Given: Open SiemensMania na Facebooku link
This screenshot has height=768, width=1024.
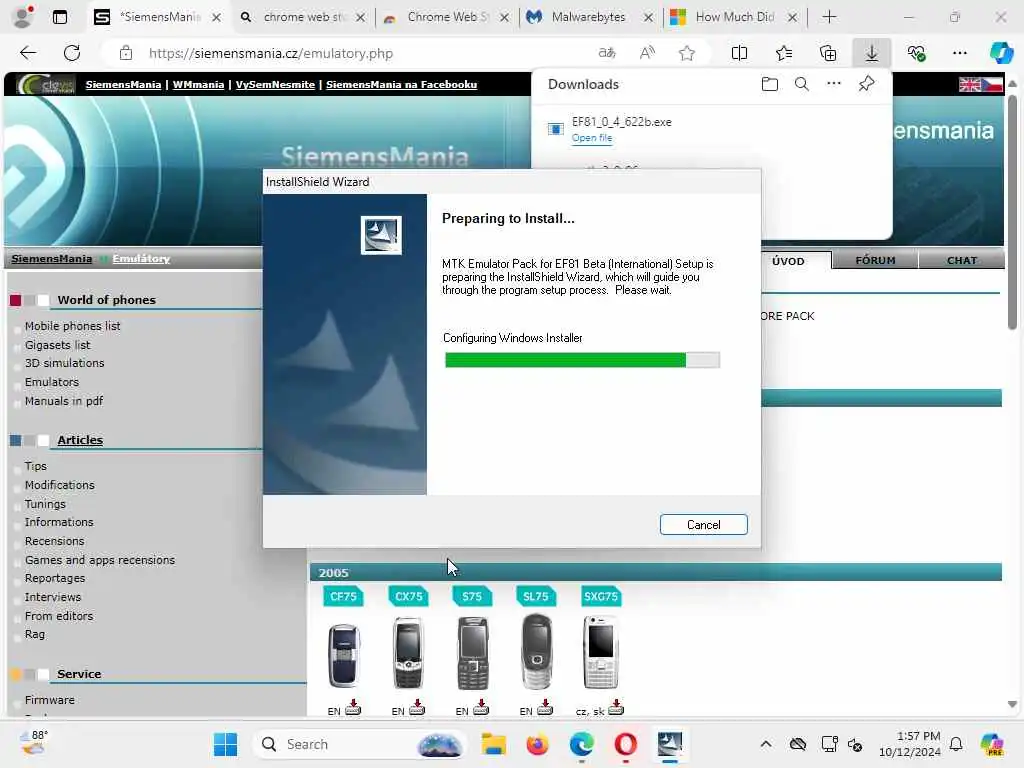Looking at the screenshot, I should coord(402,84).
